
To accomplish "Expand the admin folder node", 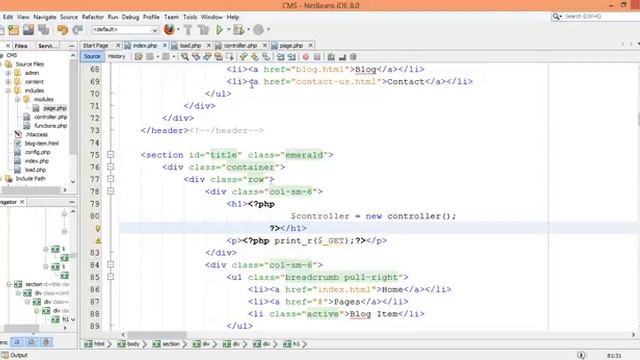I will 8,73.
